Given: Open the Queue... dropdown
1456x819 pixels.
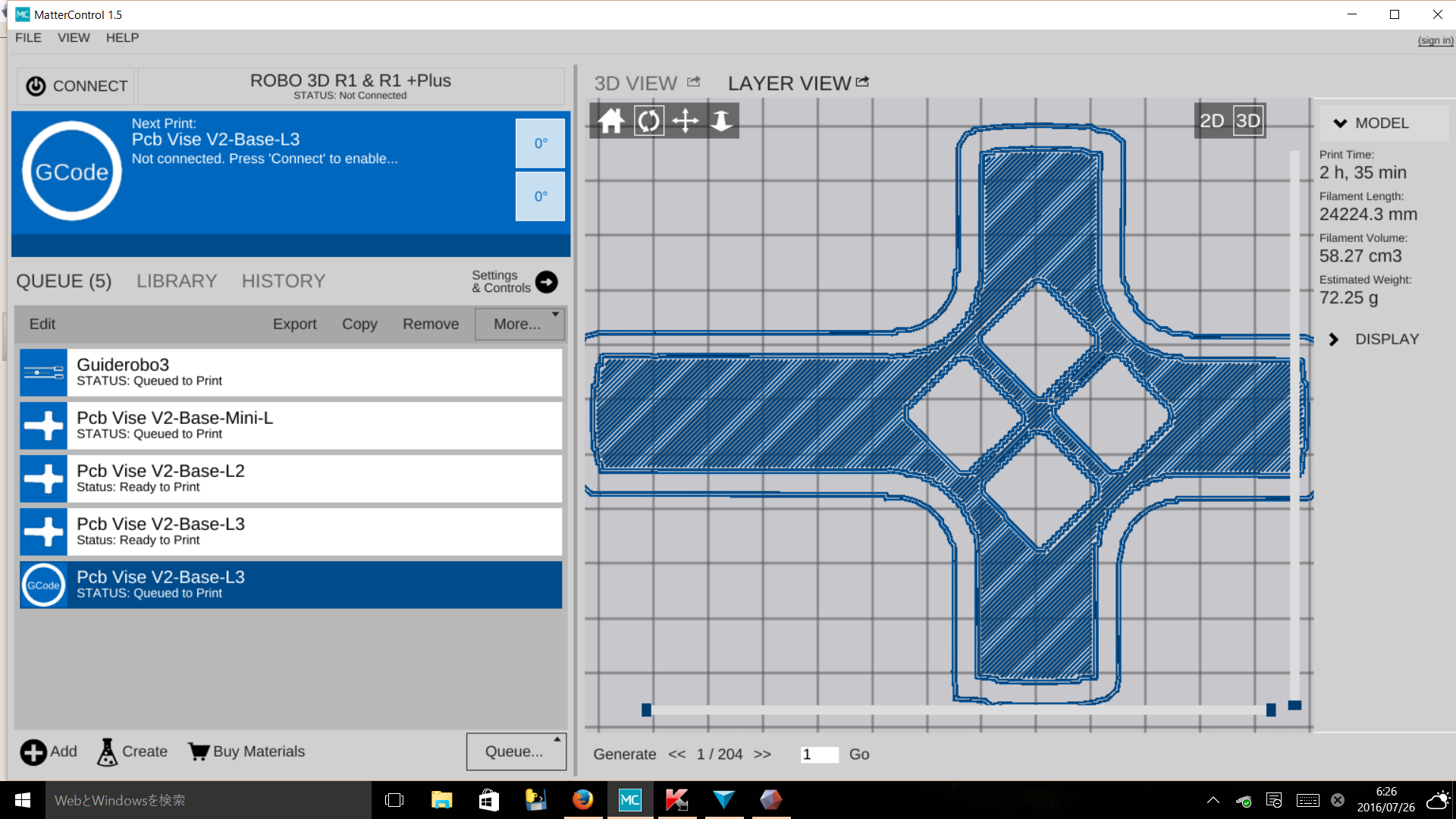Looking at the screenshot, I should click(516, 752).
